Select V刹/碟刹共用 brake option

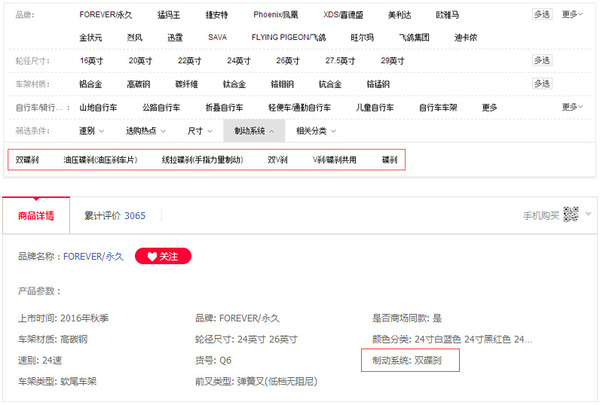(x=334, y=160)
